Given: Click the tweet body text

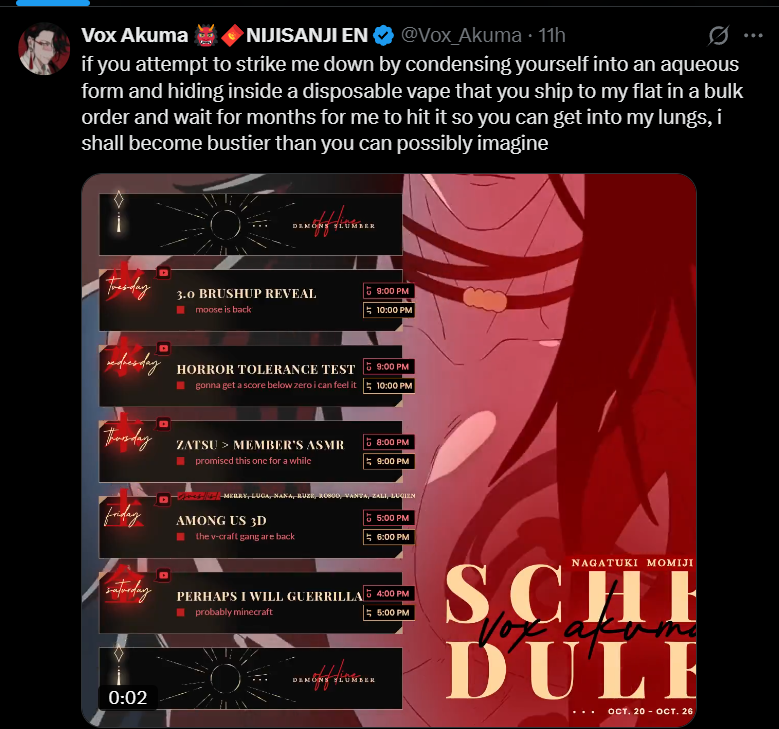Looking at the screenshot, I should point(412,103).
